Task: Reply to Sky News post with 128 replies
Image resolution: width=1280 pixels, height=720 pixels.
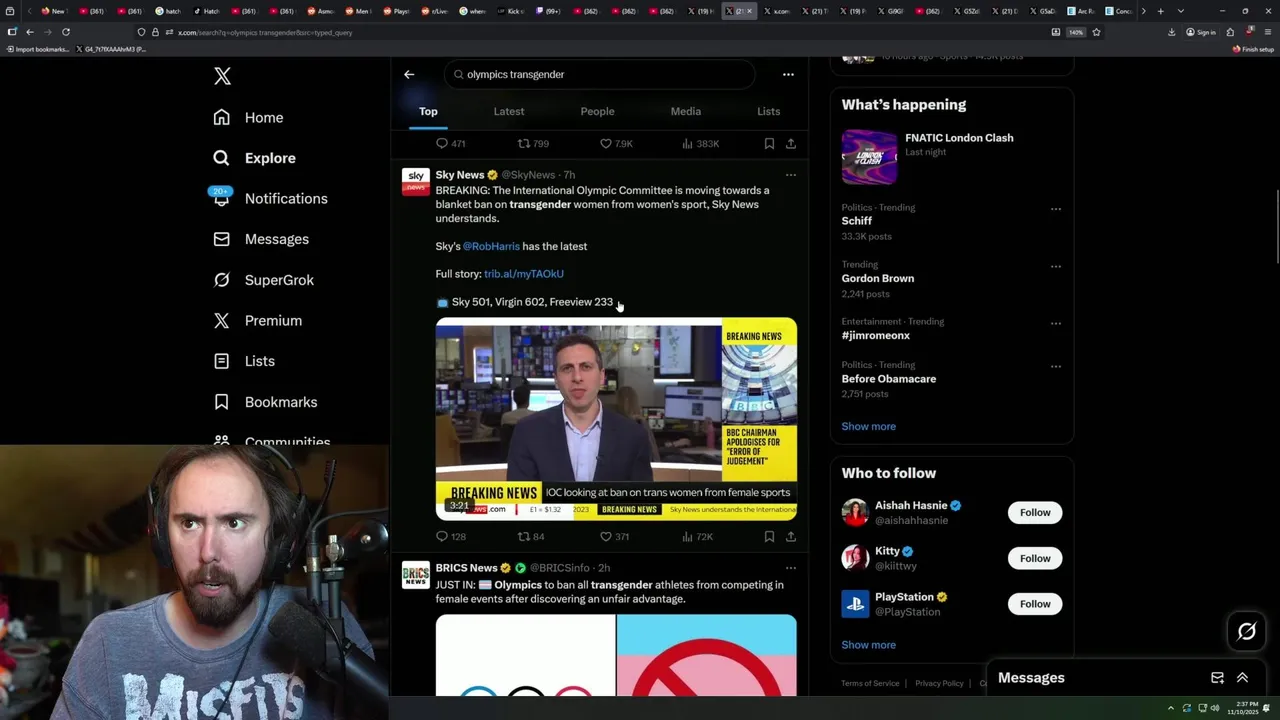Action: (x=451, y=537)
